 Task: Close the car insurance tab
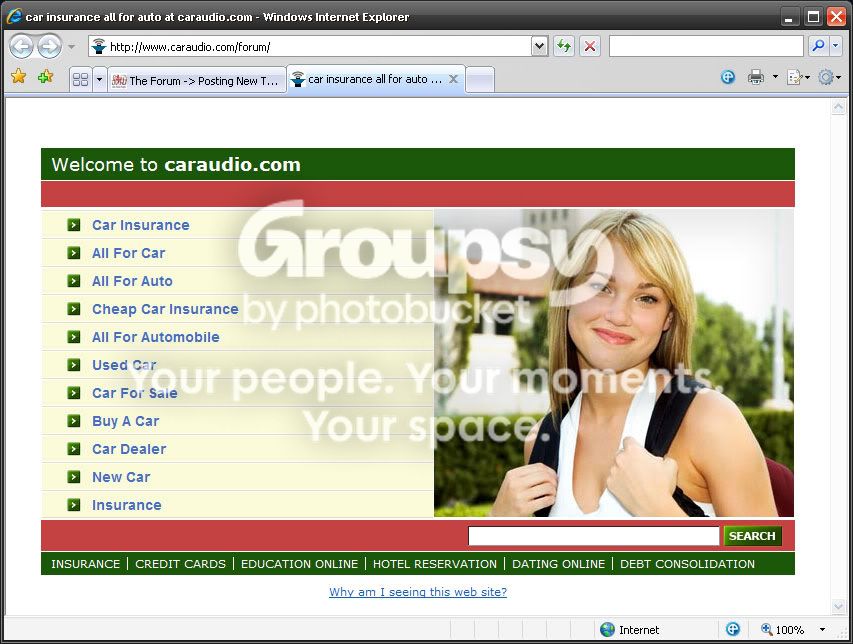click(453, 79)
